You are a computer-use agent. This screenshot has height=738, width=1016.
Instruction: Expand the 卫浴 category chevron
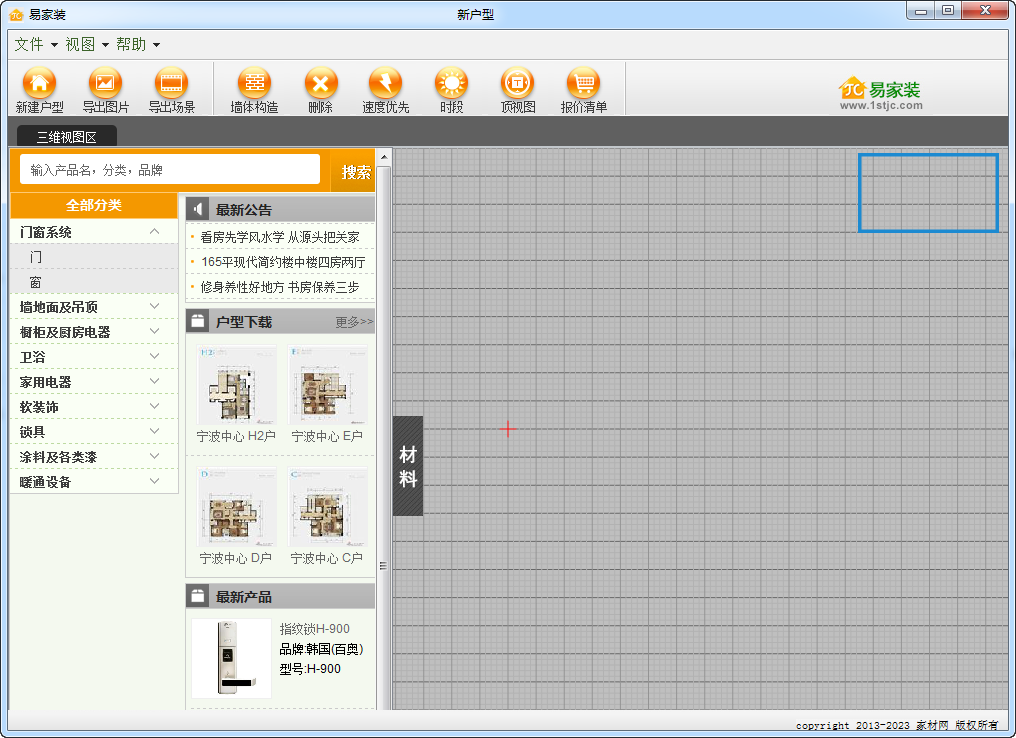click(154, 356)
